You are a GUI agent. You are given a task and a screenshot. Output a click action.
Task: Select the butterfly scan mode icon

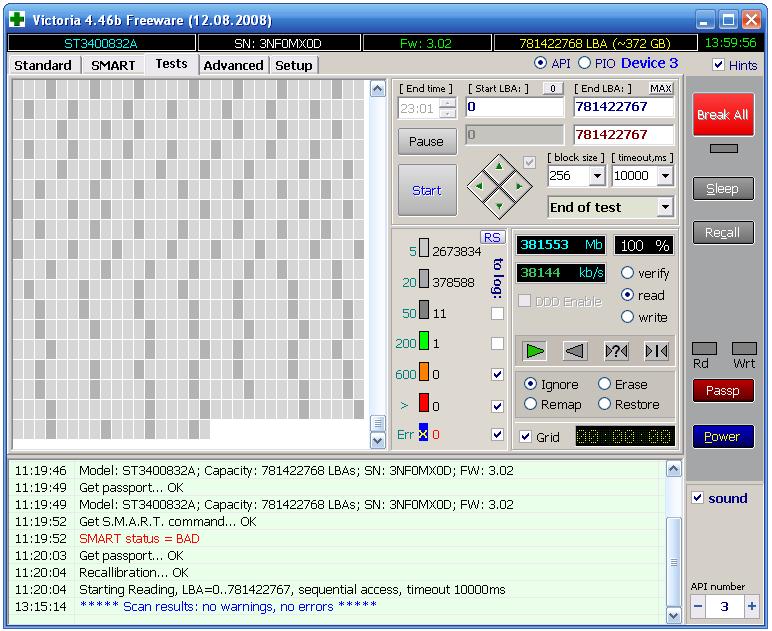(x=656, y=350)
